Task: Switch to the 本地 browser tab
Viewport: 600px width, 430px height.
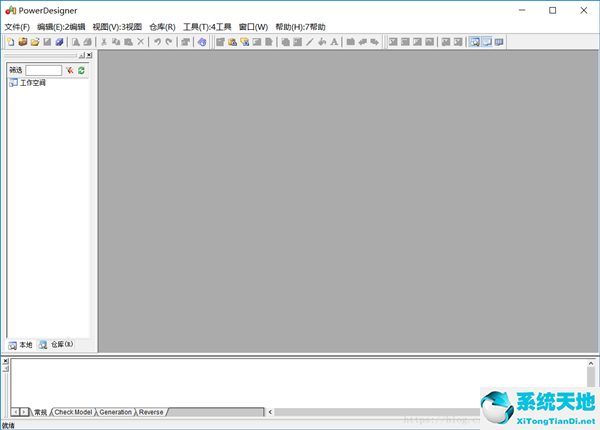Action: click(x=21, y=345)
